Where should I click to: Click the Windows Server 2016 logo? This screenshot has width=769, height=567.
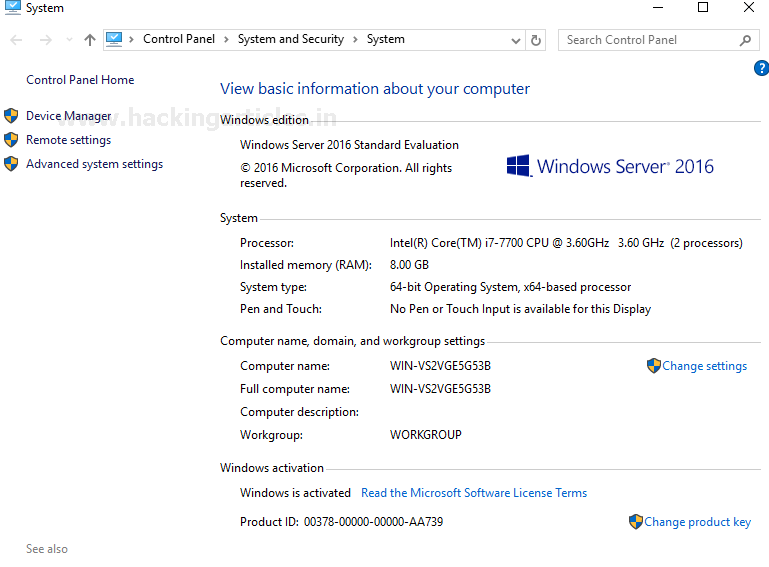point(610,166)
